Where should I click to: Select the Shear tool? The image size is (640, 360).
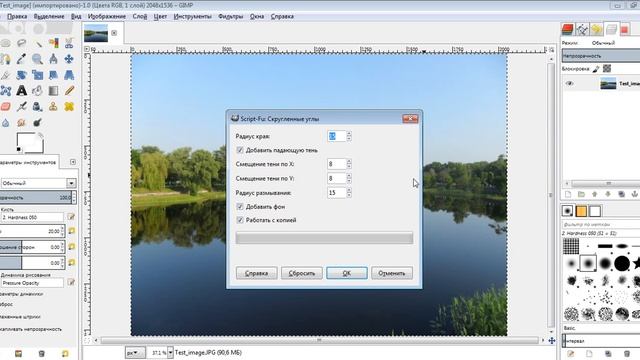coord(53,75)
